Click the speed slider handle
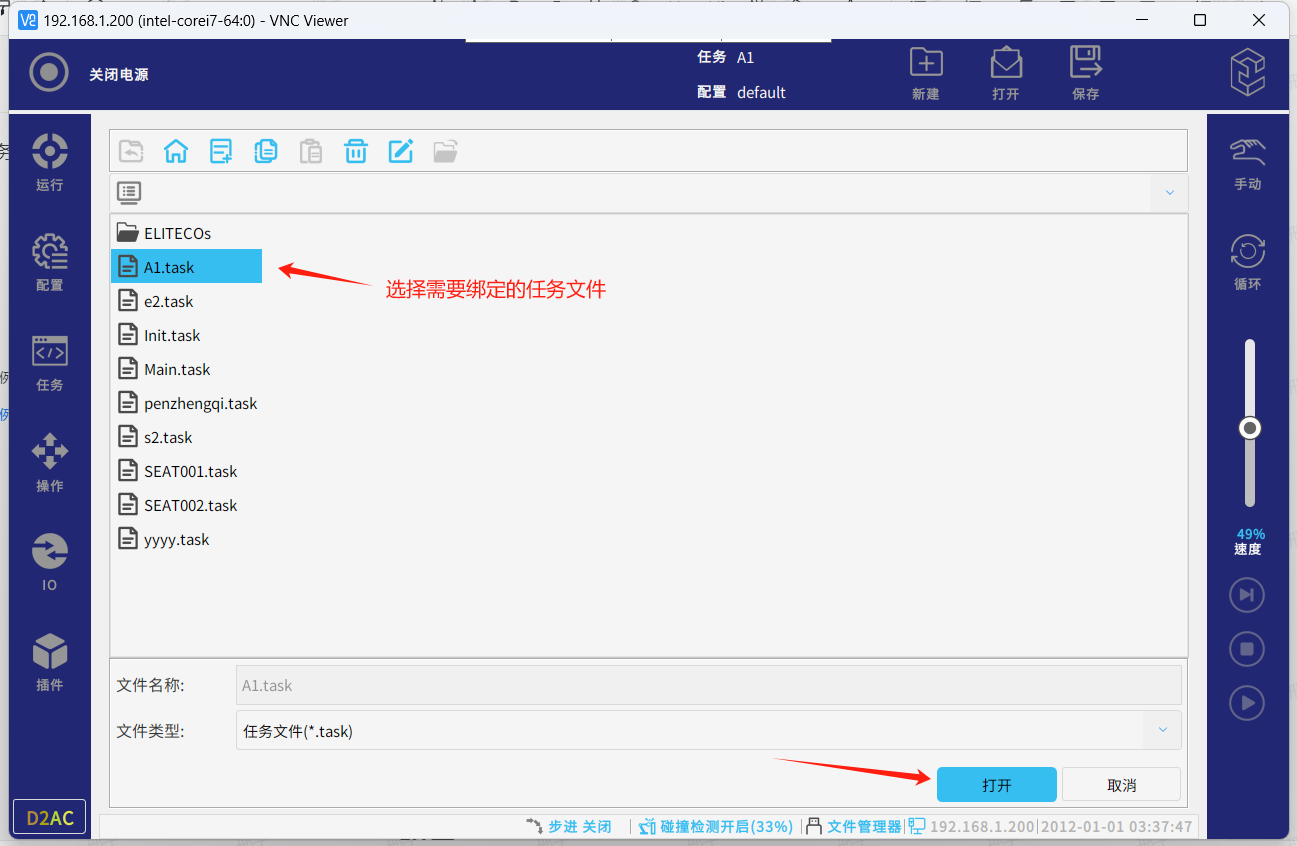 tap(1249, 428)
